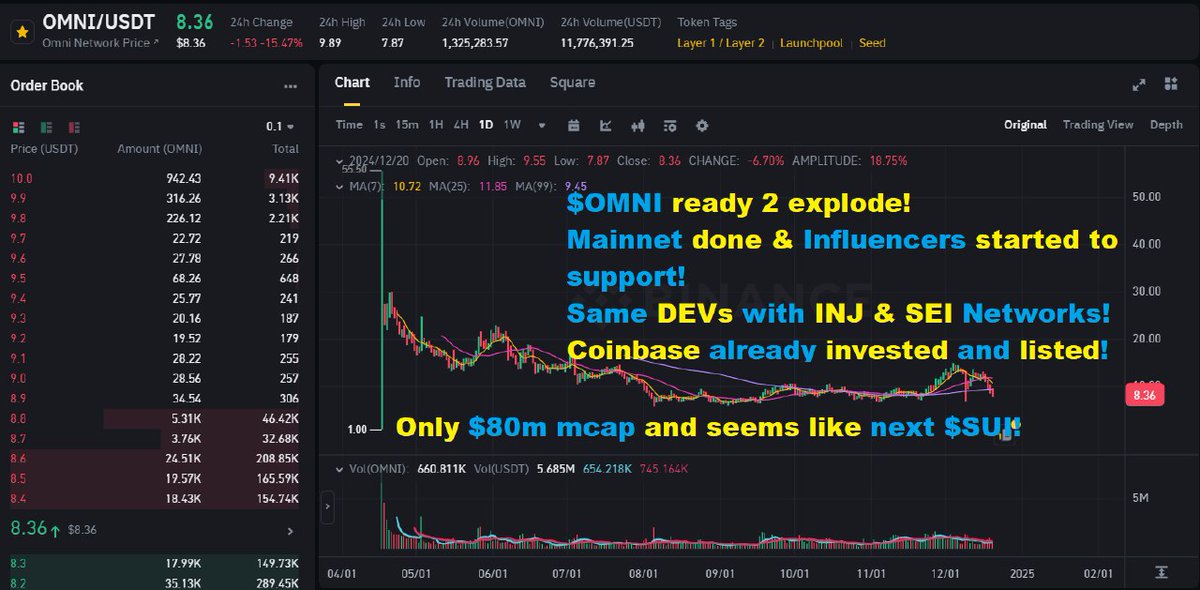This screenshot has width=1200, height=590.
Task: Click the 10.0 ask price row
Action: (155, 178)
